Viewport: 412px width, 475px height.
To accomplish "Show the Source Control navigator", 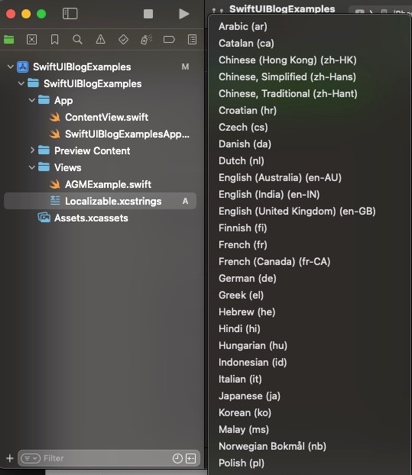I will click(x=32, y=40).
